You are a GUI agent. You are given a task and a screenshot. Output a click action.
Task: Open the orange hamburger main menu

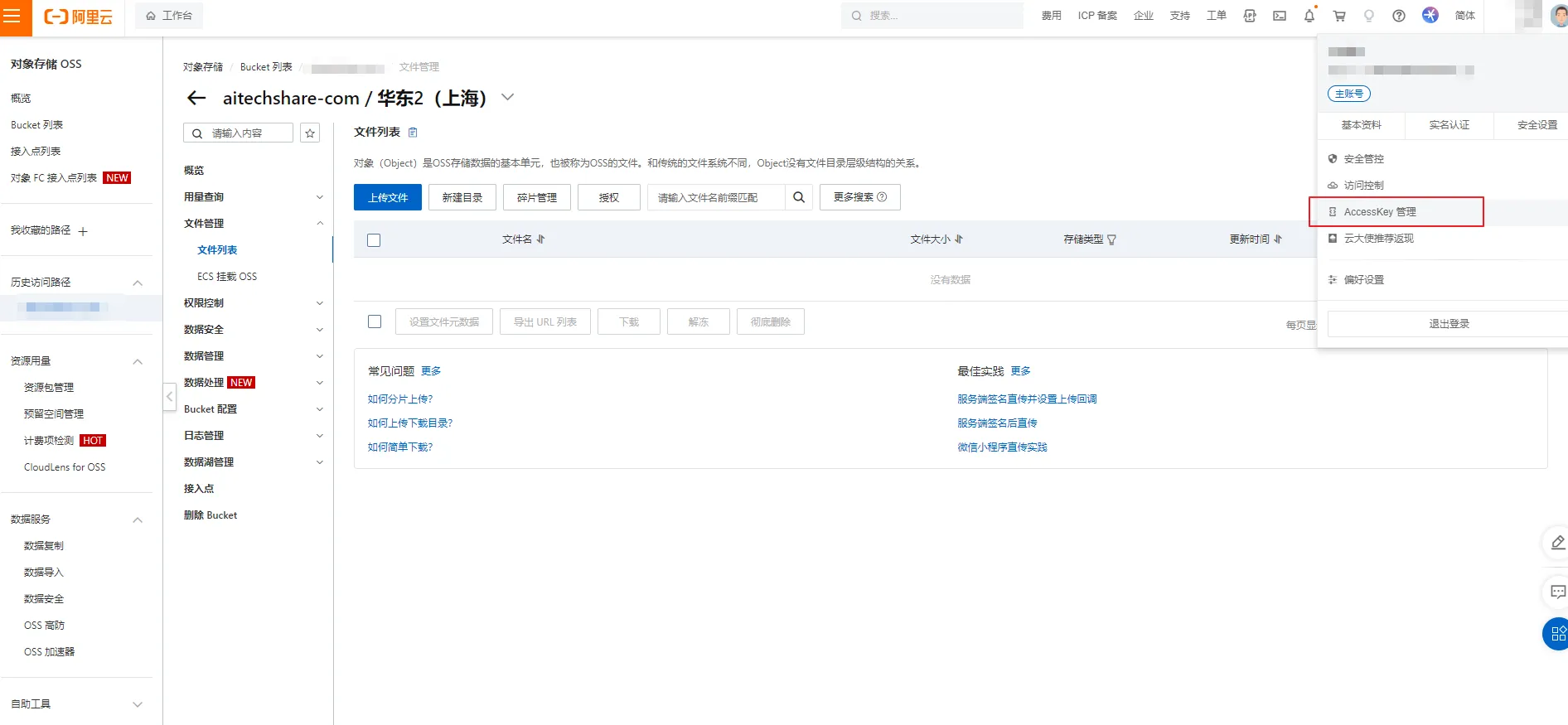(x=12, y=17)
